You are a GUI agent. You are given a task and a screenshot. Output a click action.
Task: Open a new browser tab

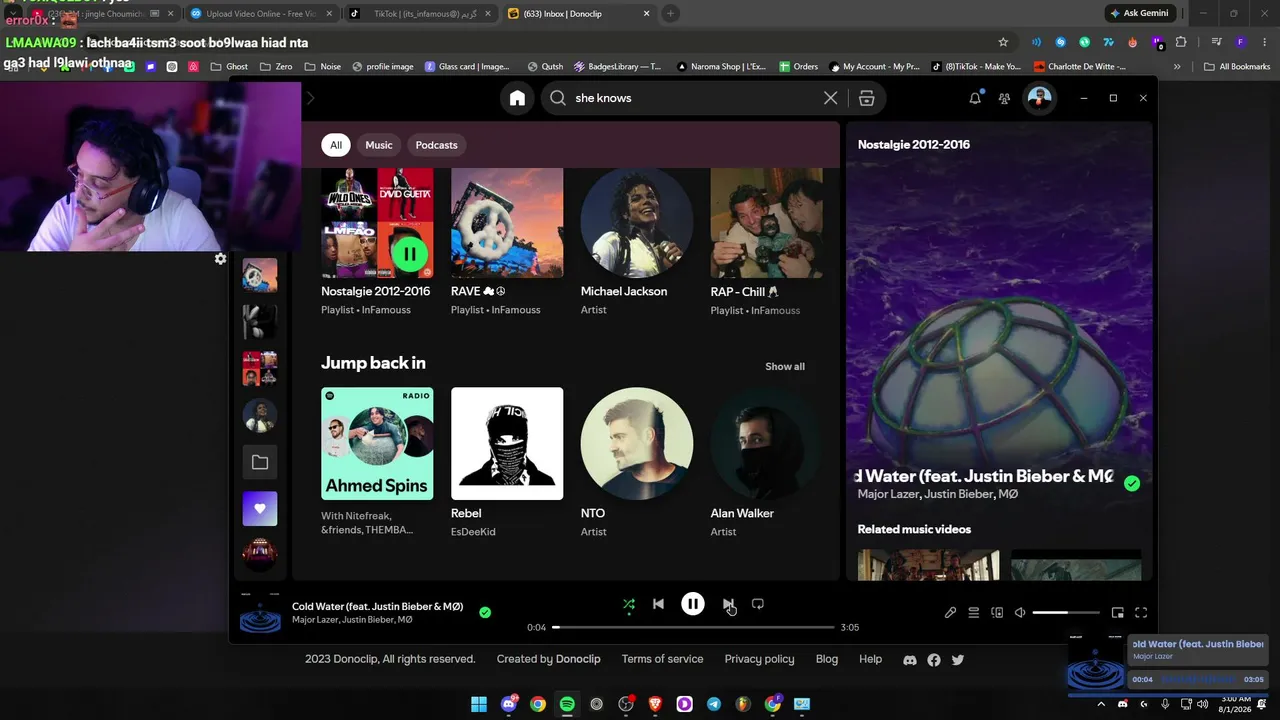click(671, 14)
